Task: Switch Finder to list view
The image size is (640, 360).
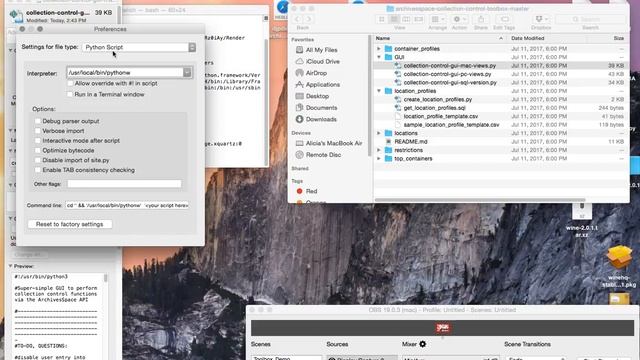Action: [x=394, y=19]
